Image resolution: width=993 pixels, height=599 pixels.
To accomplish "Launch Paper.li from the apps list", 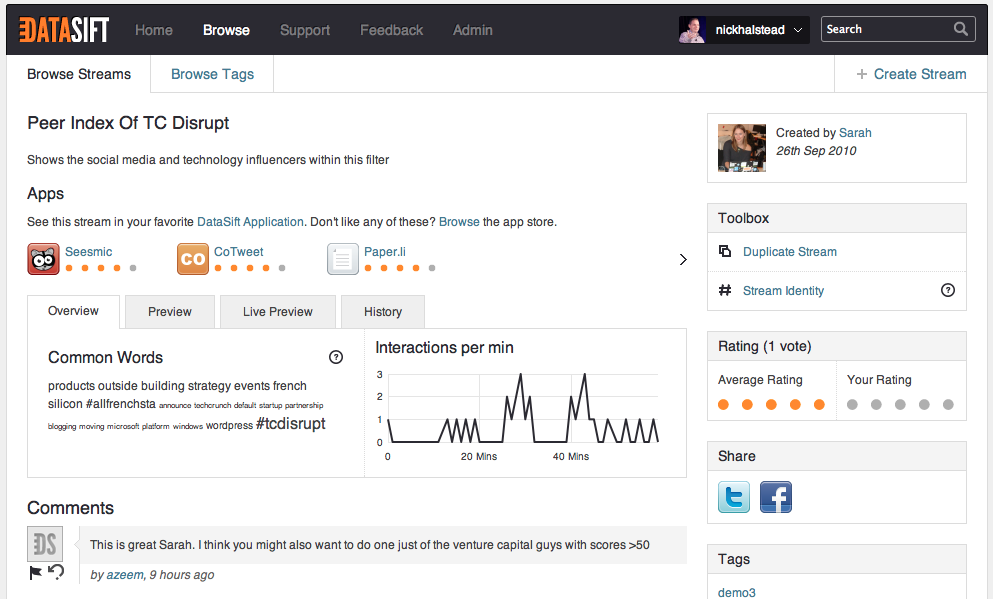I will coord(343,258).
